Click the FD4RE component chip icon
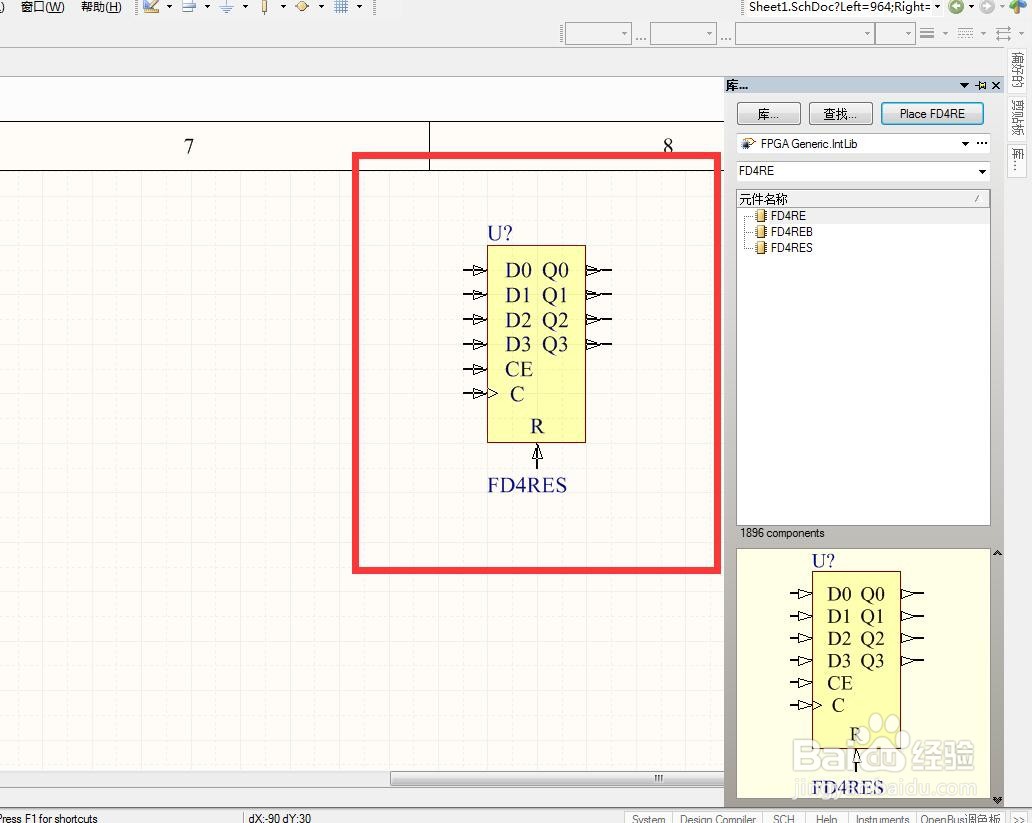1032x823 pixels. point(761,215)
